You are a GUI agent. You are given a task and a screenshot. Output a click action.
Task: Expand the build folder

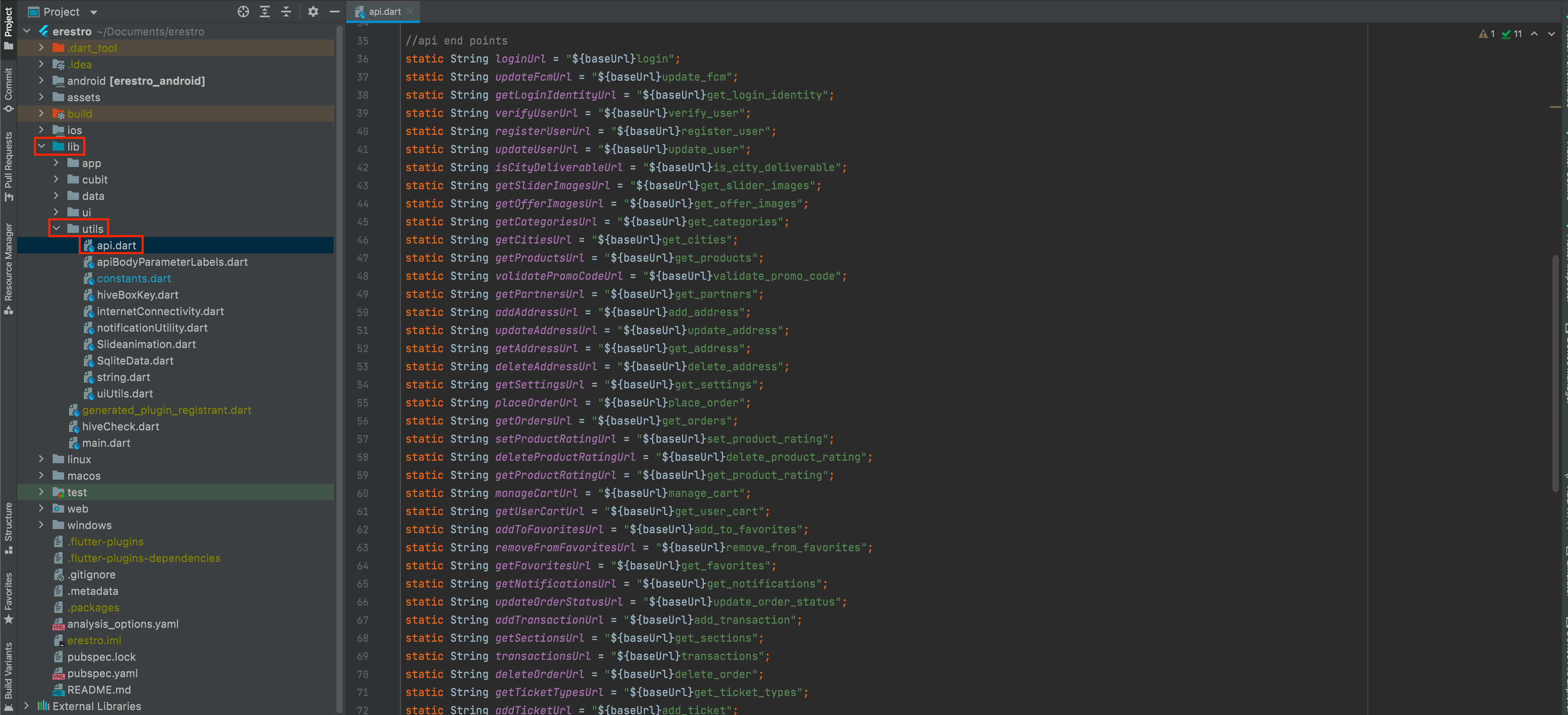42,113
